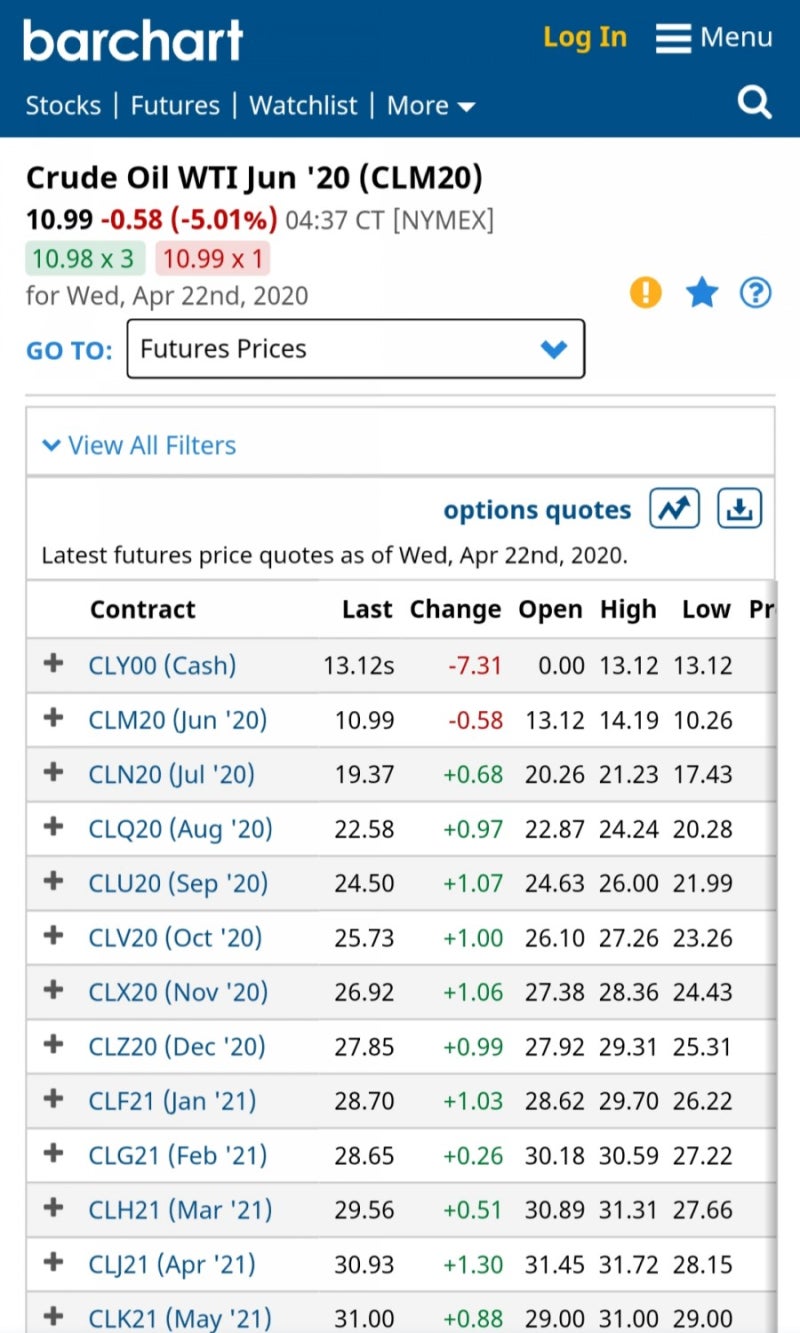Viewport: 800px width, 1333px height.
Task: Add CLM20 to watchlist with star icon
Action: click(702, 293)
